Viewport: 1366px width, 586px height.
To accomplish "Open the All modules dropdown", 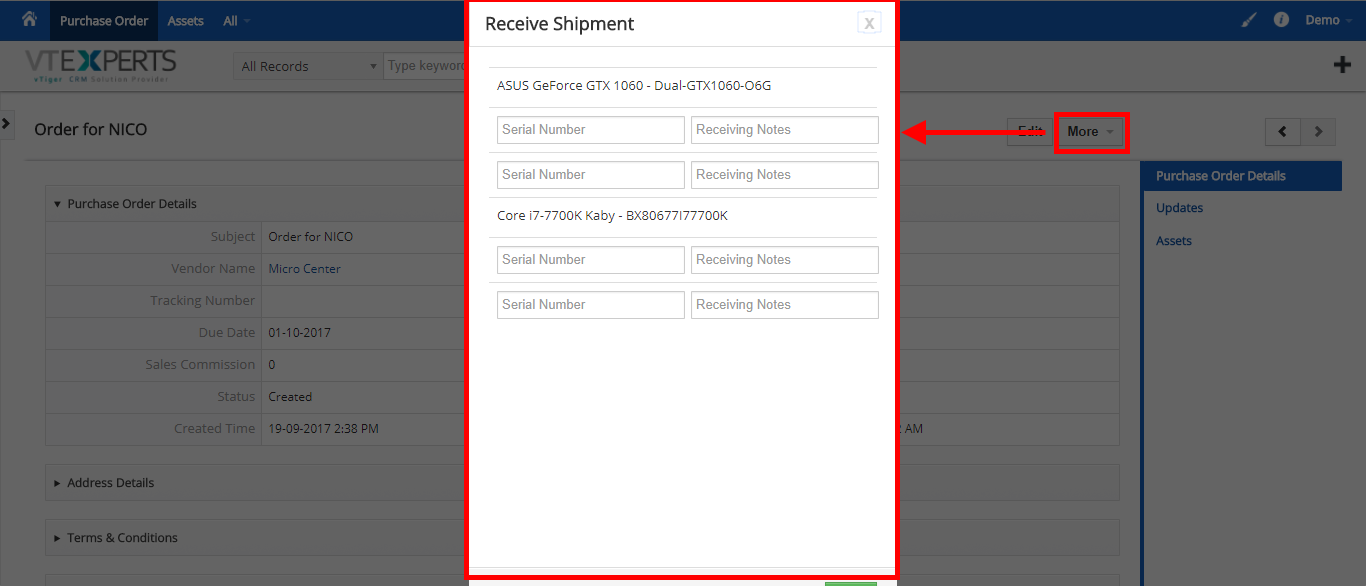I will [x=237, y=20].
